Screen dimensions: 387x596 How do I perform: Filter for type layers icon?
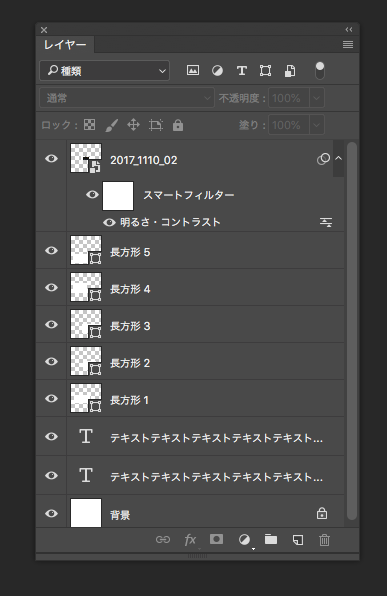pos(242,70)
